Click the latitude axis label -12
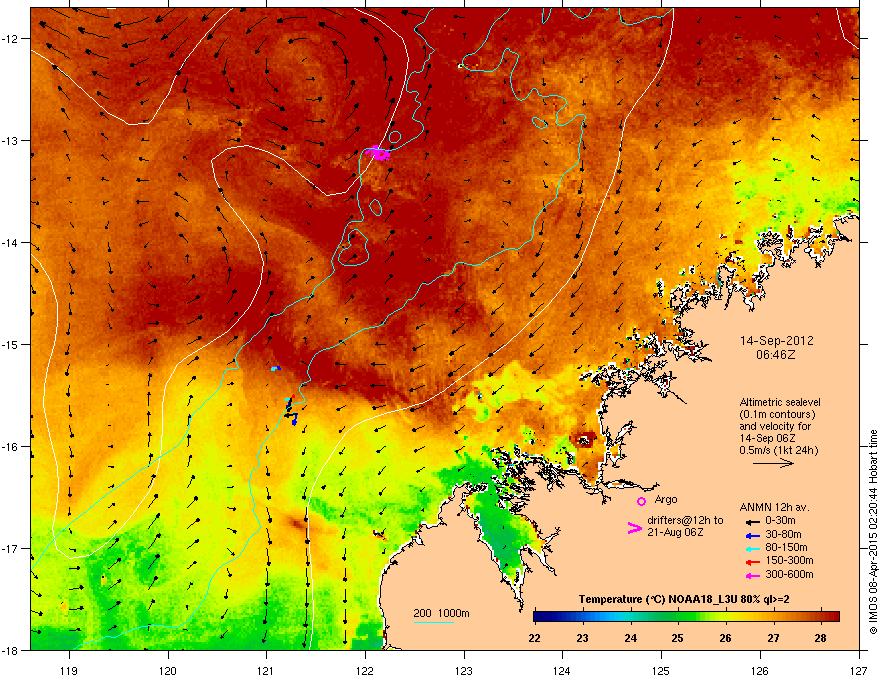The width and height of the screenshot is (880, 680). (x=10, y=39)
